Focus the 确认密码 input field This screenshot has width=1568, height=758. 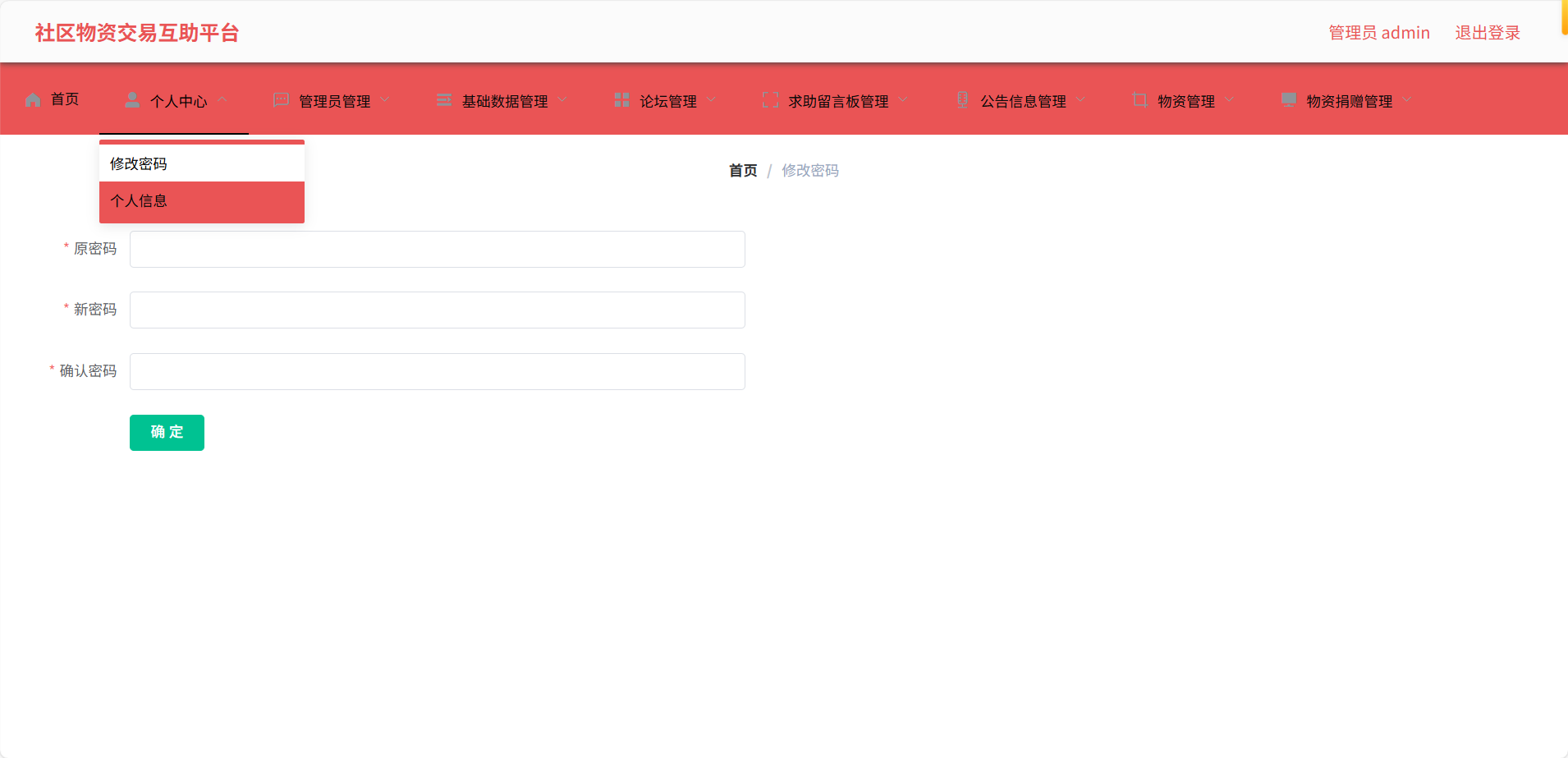click(x=438, y=371)
